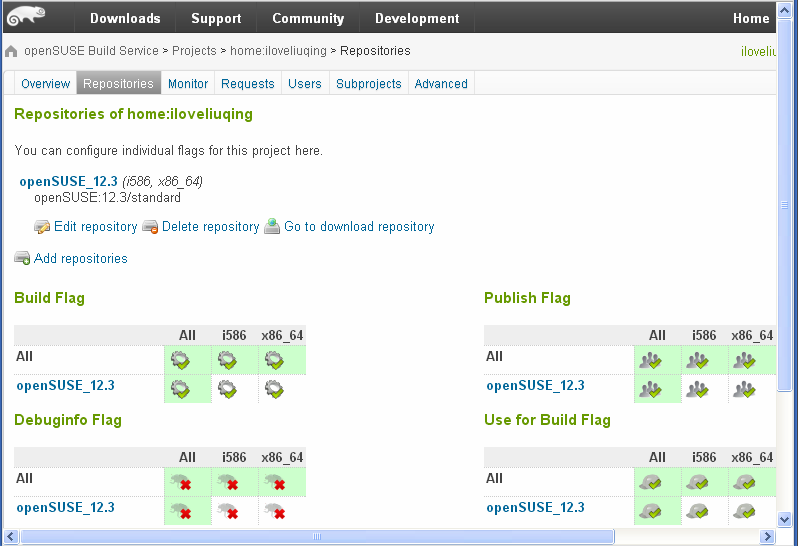Click the Add repositories drive icon
The height and width of the screenshot is (546, 798).
click(22, 258)
